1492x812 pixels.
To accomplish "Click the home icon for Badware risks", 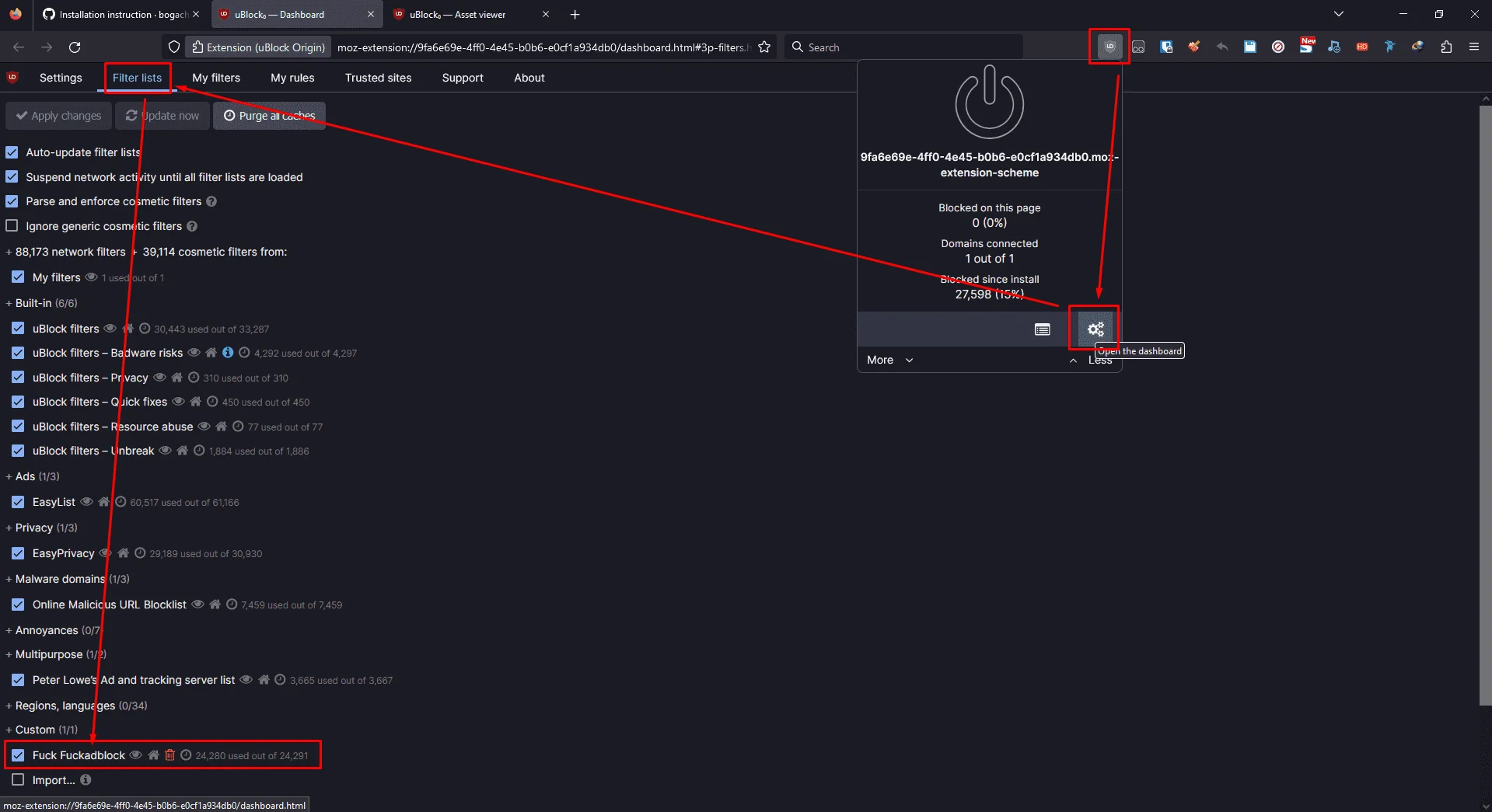I will click(211, 353).
